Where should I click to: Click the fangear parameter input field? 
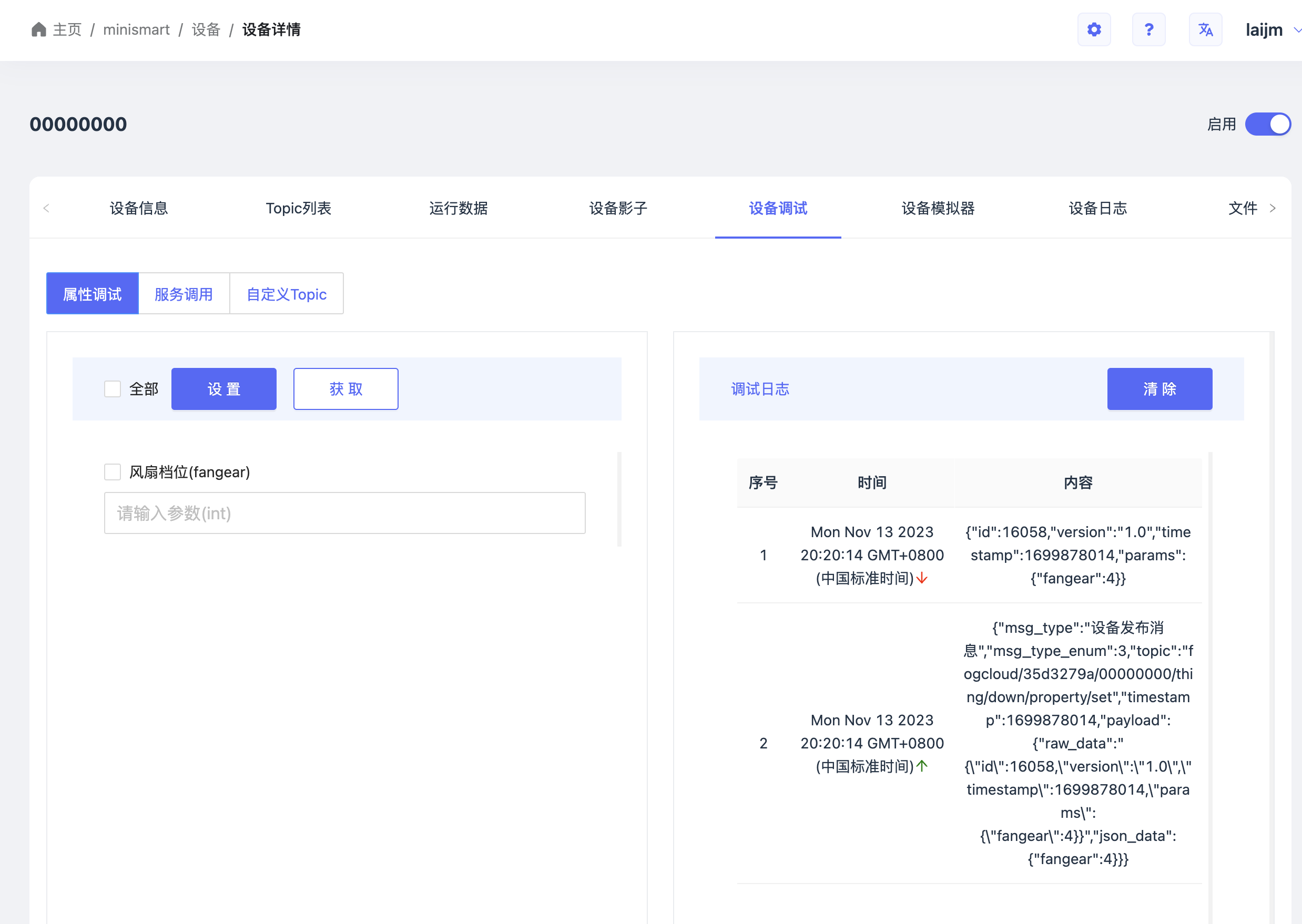pos(344,513)
